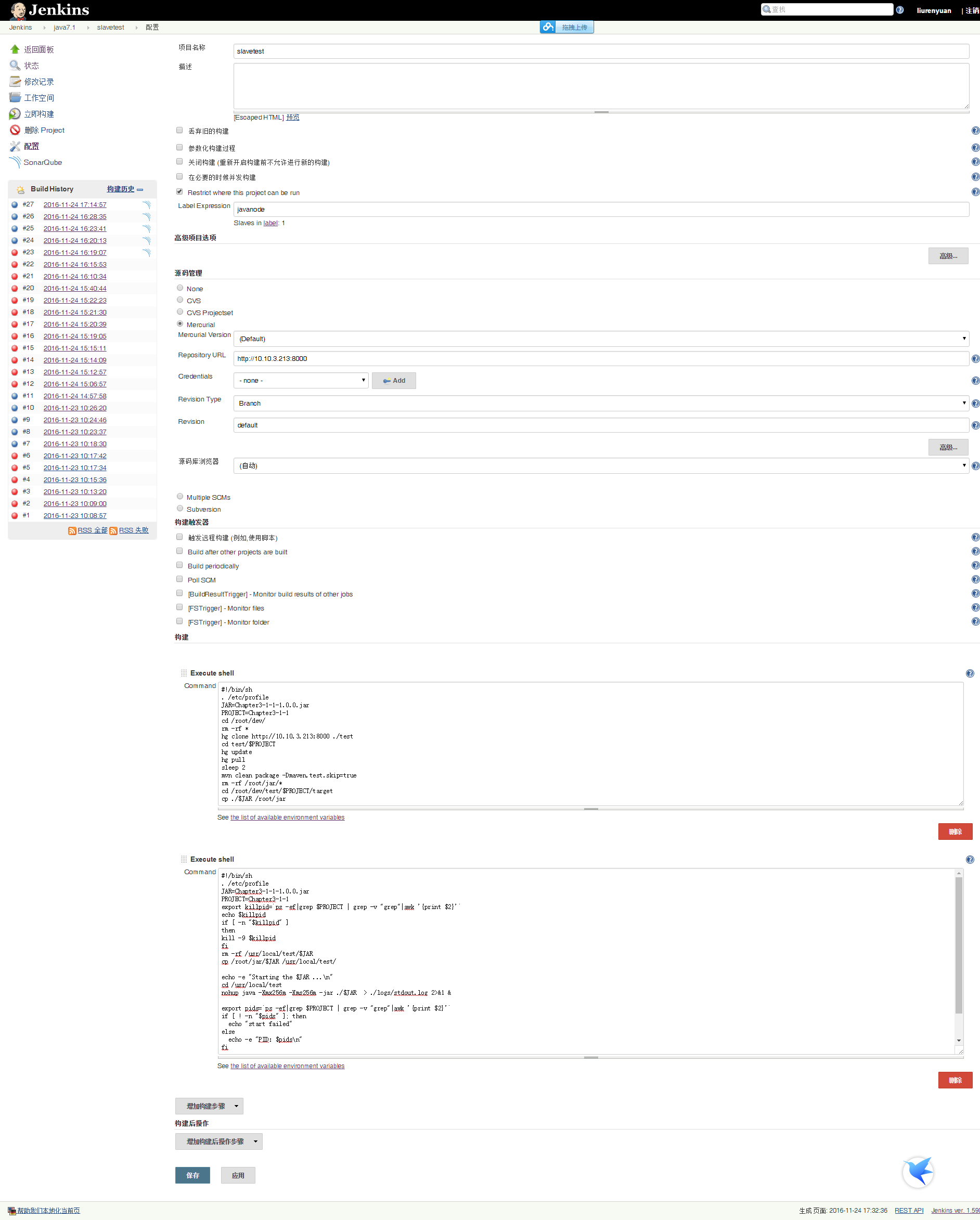Delete the first Execute shell step

[955, 832]
